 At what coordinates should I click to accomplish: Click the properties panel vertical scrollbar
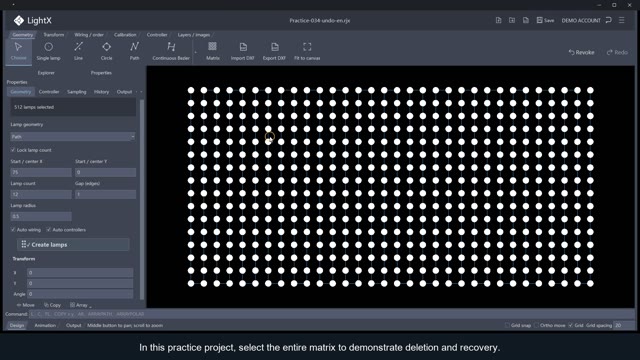click(x=142, y=199)
